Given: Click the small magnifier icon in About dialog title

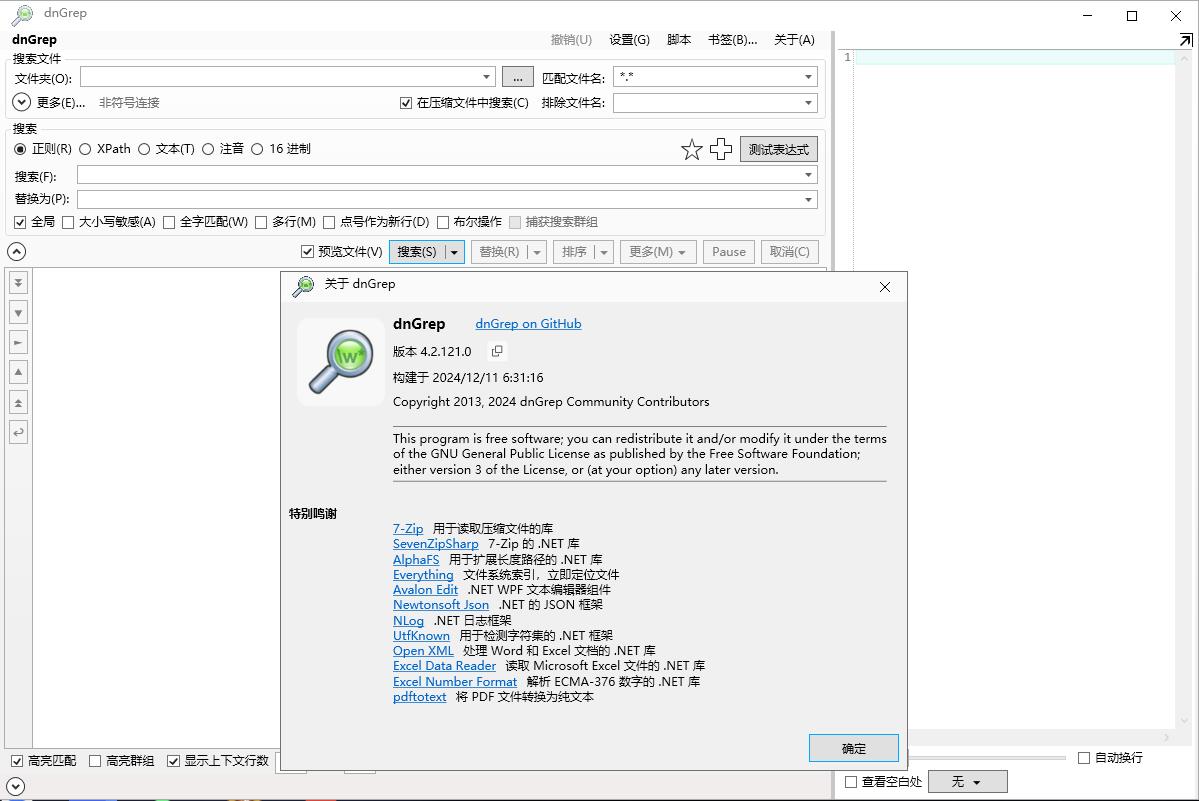Looking at the screenshot, I should tap(304, 285).
